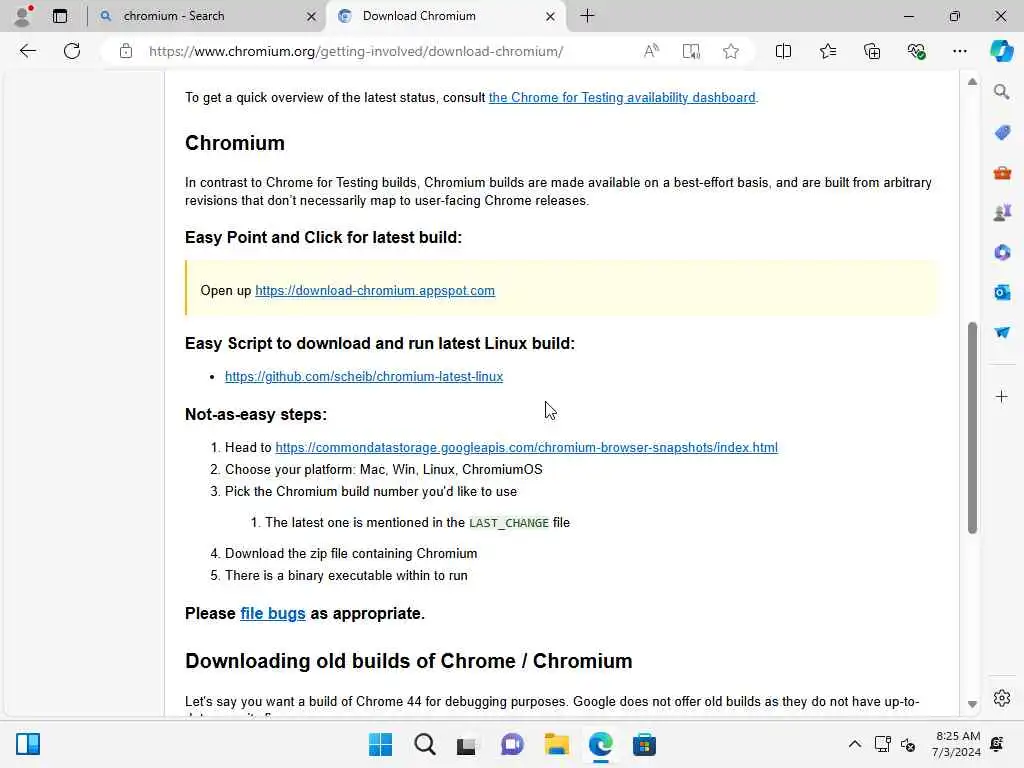Screen dimensions: 1024x768
Task: Click the address bar URL
Action: click(x=356, y=51)
